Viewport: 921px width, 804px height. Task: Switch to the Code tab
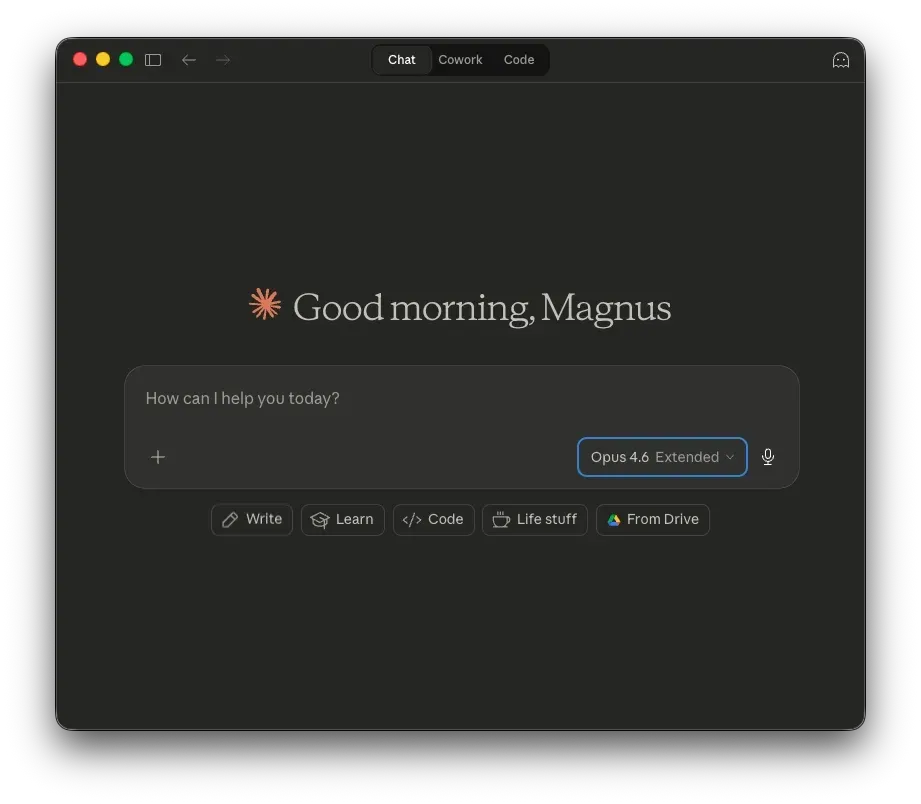[x=519, y=60]
